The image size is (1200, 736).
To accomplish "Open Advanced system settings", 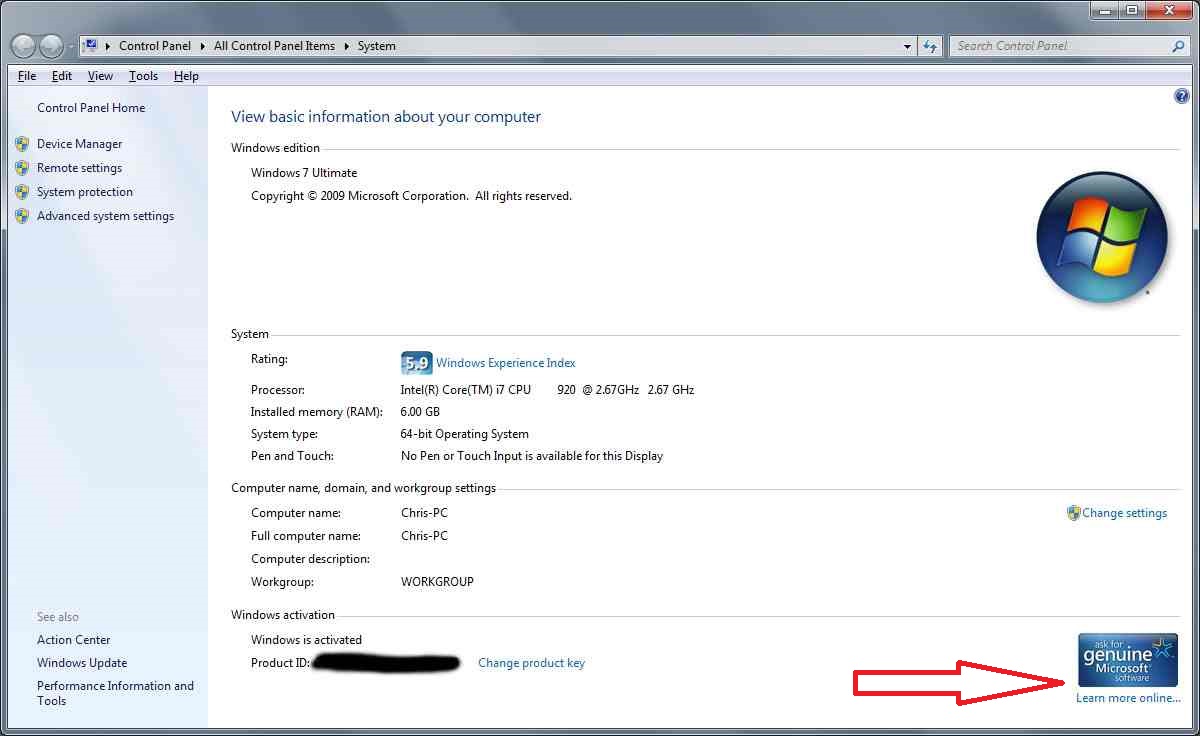I will (105, 216).
